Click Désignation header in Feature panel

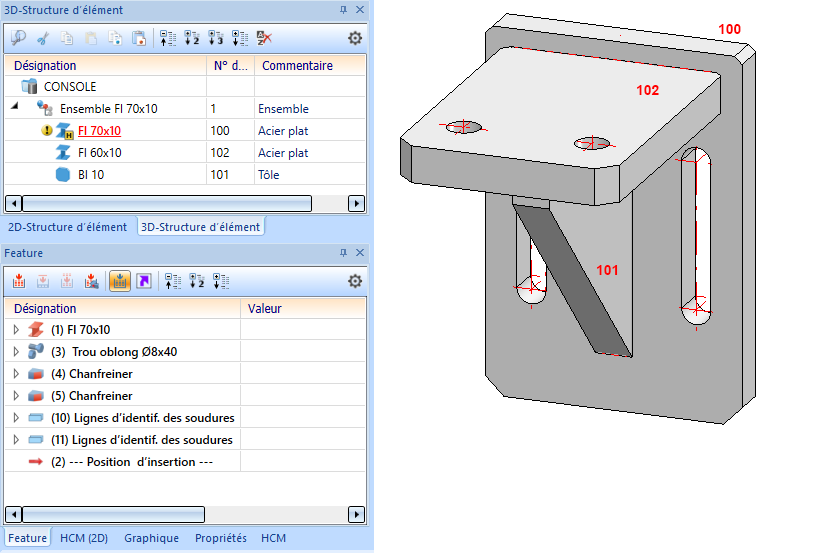pyautogui.click(x=123, y=308)
